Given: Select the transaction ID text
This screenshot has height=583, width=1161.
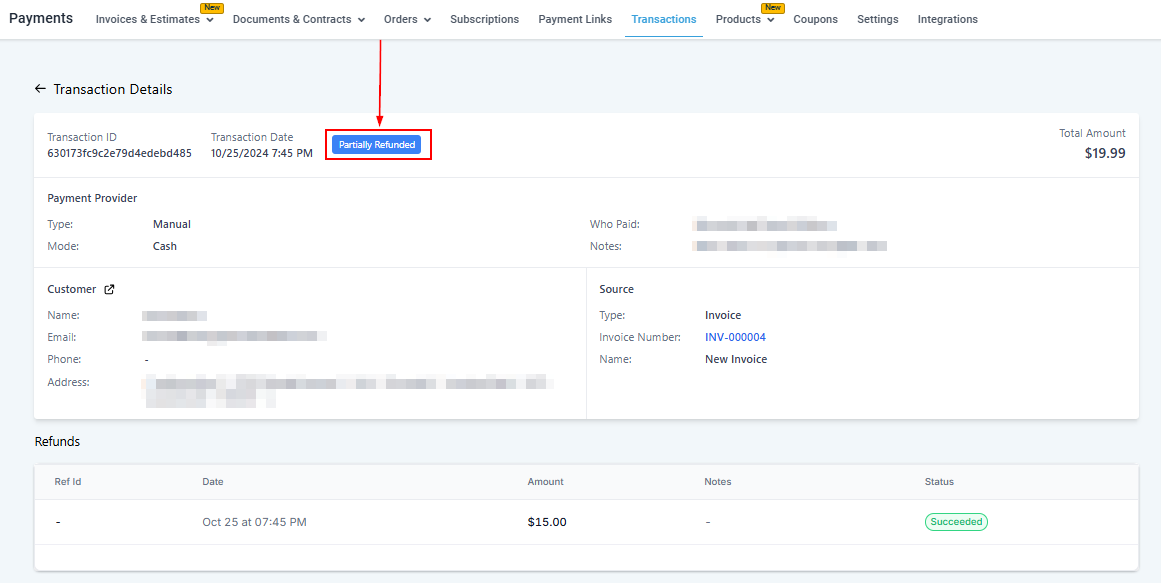Looking at the screenshot, I should tap(119, 154).
